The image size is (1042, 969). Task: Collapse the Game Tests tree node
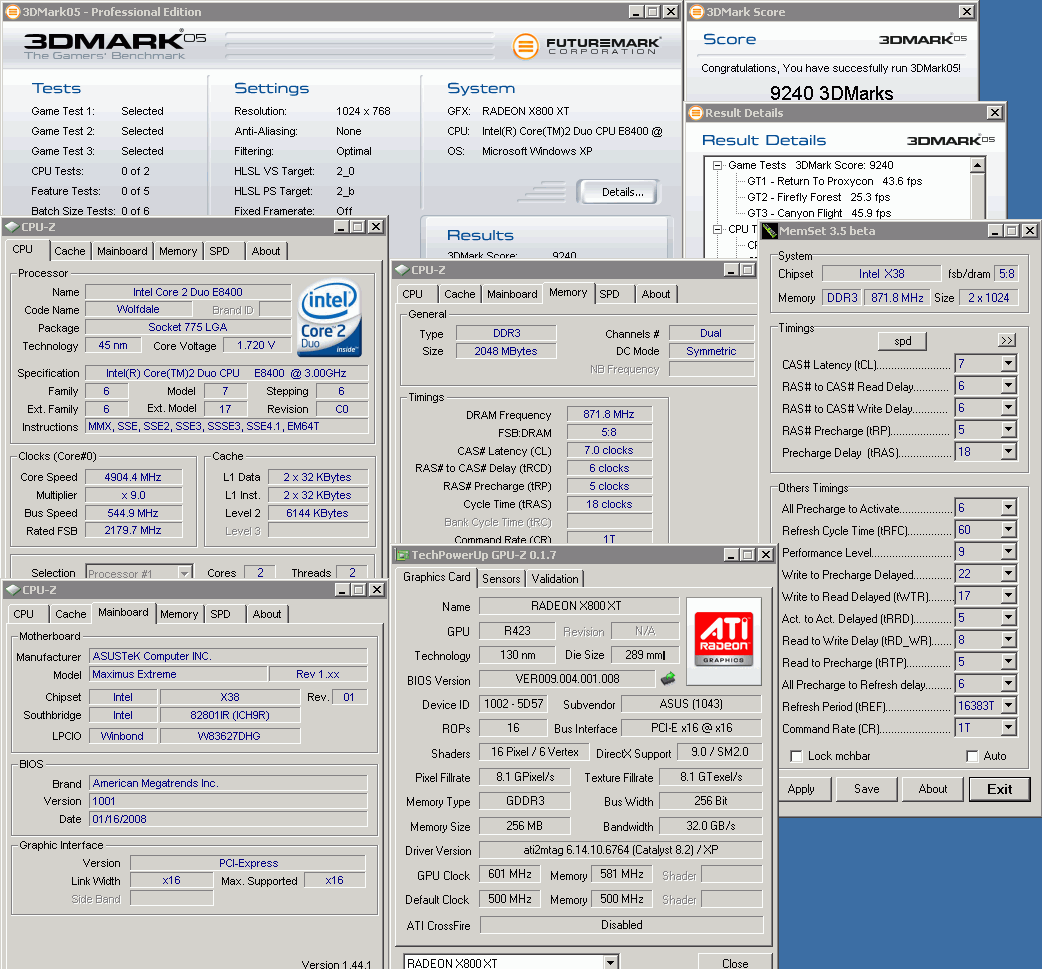(718, 165)
